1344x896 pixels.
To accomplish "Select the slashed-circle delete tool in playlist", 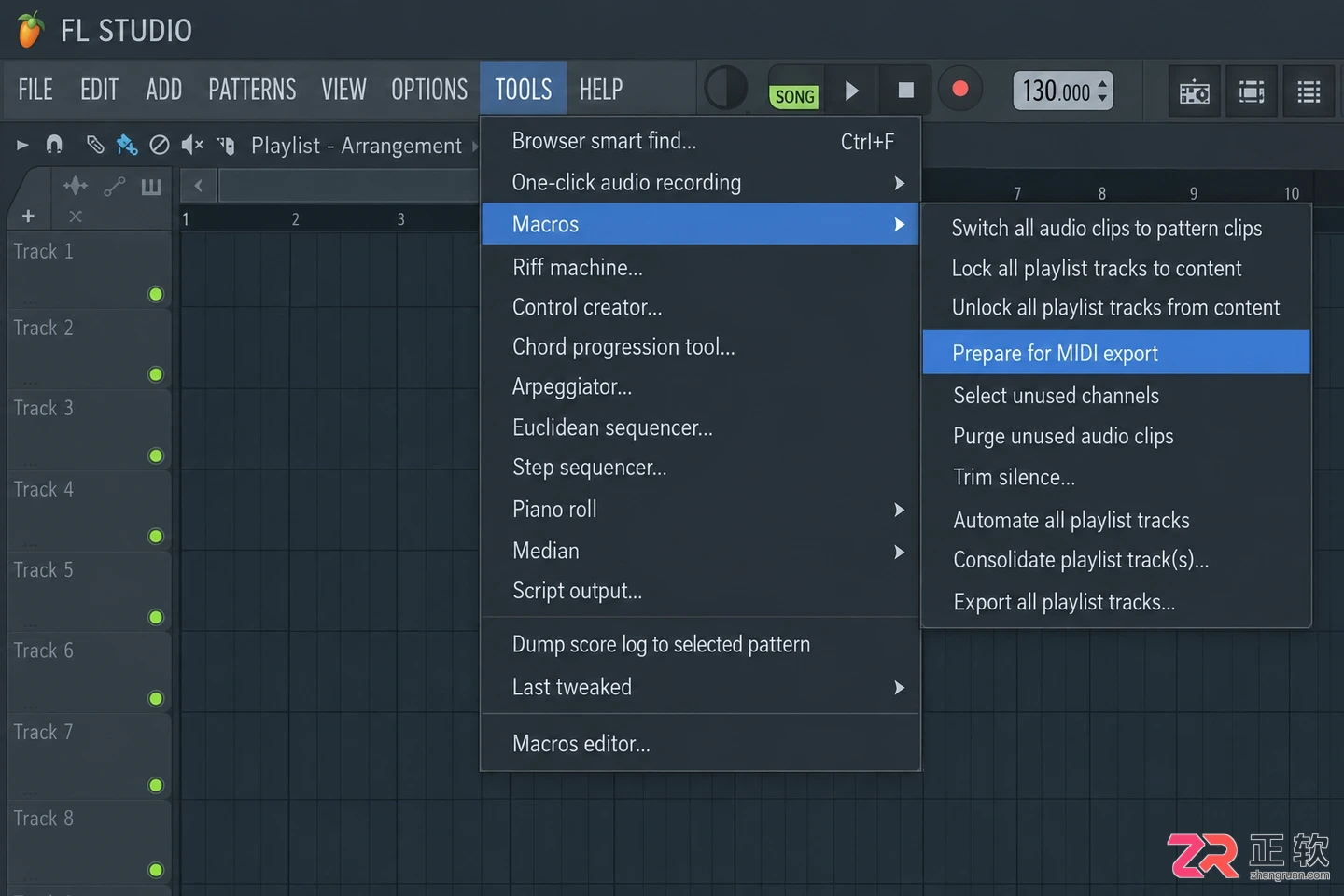I will 160,145.
